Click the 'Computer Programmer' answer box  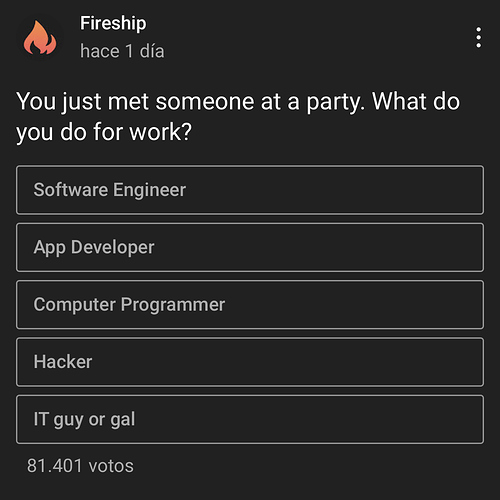point(250,305)
